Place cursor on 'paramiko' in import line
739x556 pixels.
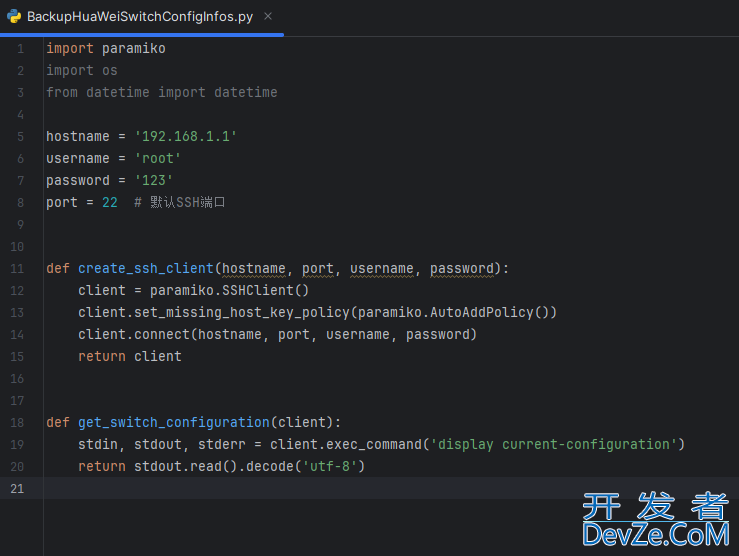pyautogui.click(x=134, y=49)
